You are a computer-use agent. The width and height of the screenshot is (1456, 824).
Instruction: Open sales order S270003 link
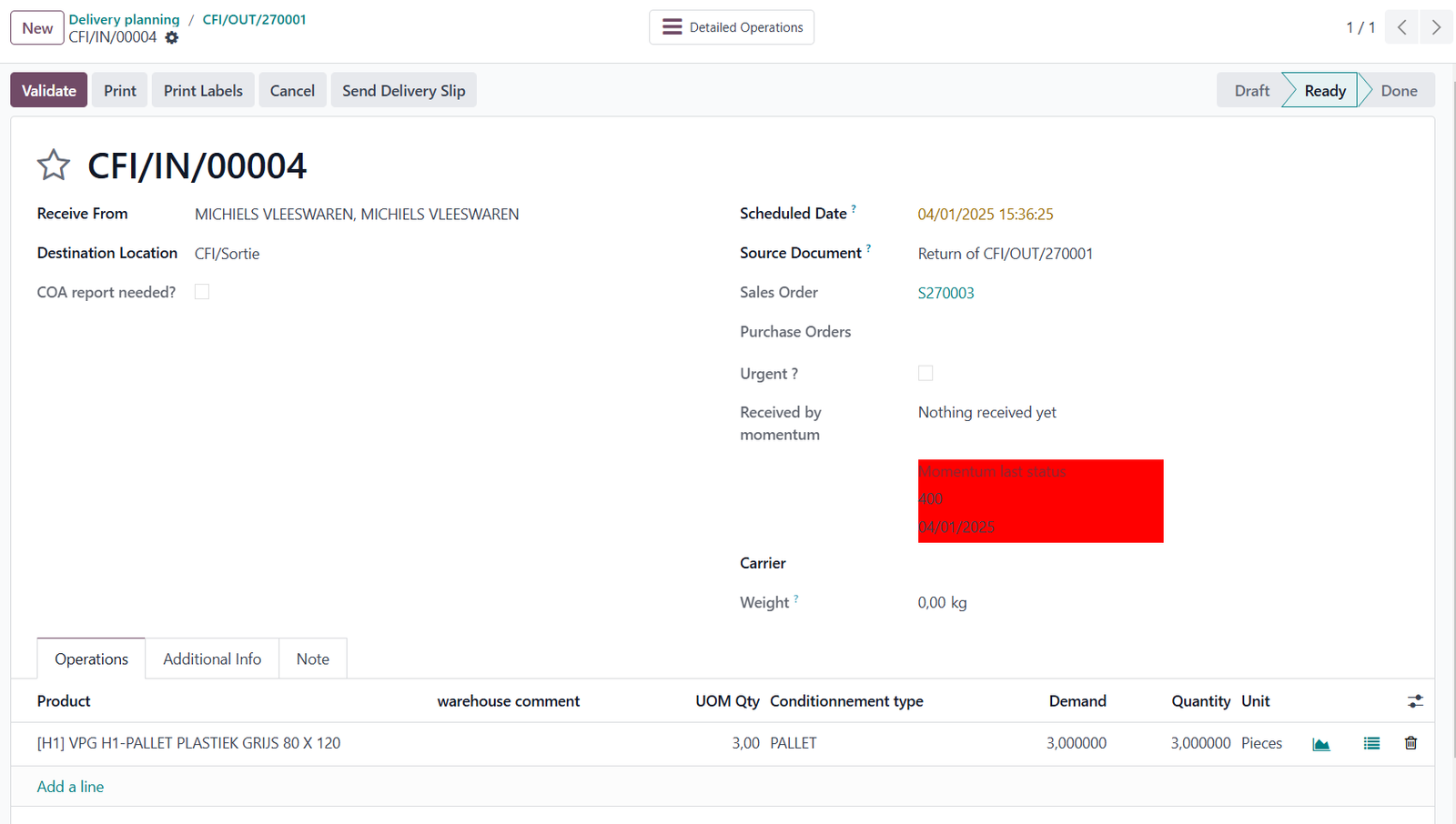[x=945, y=293]
